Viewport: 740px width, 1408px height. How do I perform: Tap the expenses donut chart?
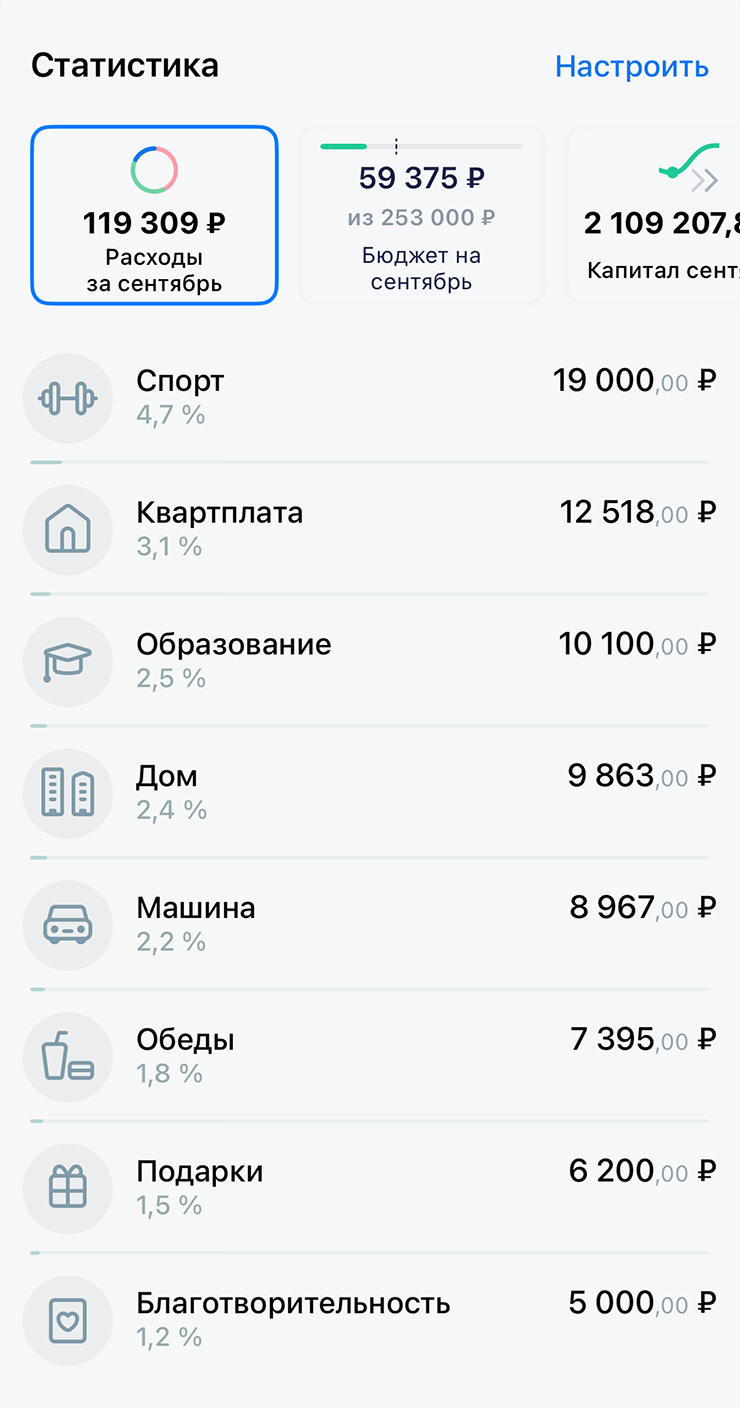tap(154, 170)
